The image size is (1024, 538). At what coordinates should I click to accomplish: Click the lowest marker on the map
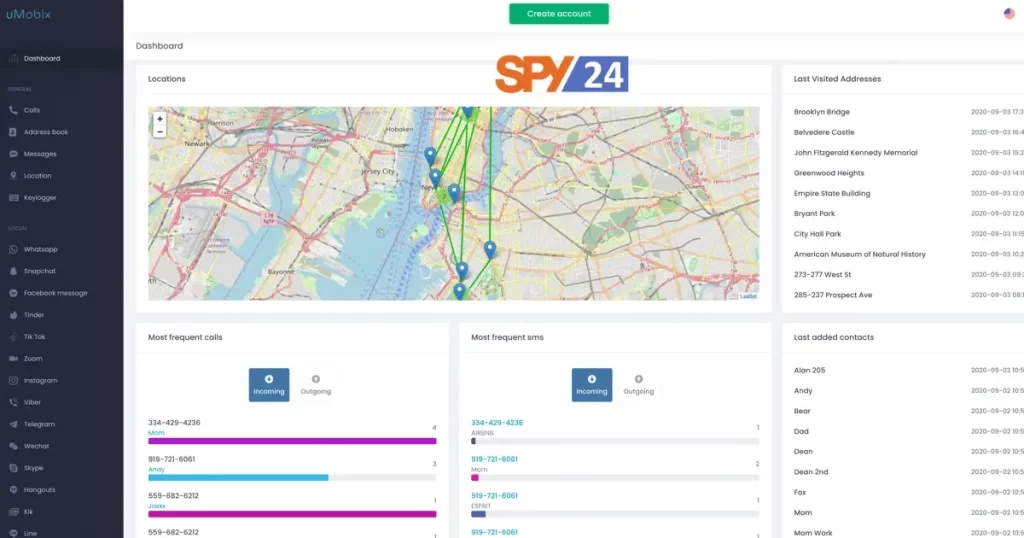460,291
